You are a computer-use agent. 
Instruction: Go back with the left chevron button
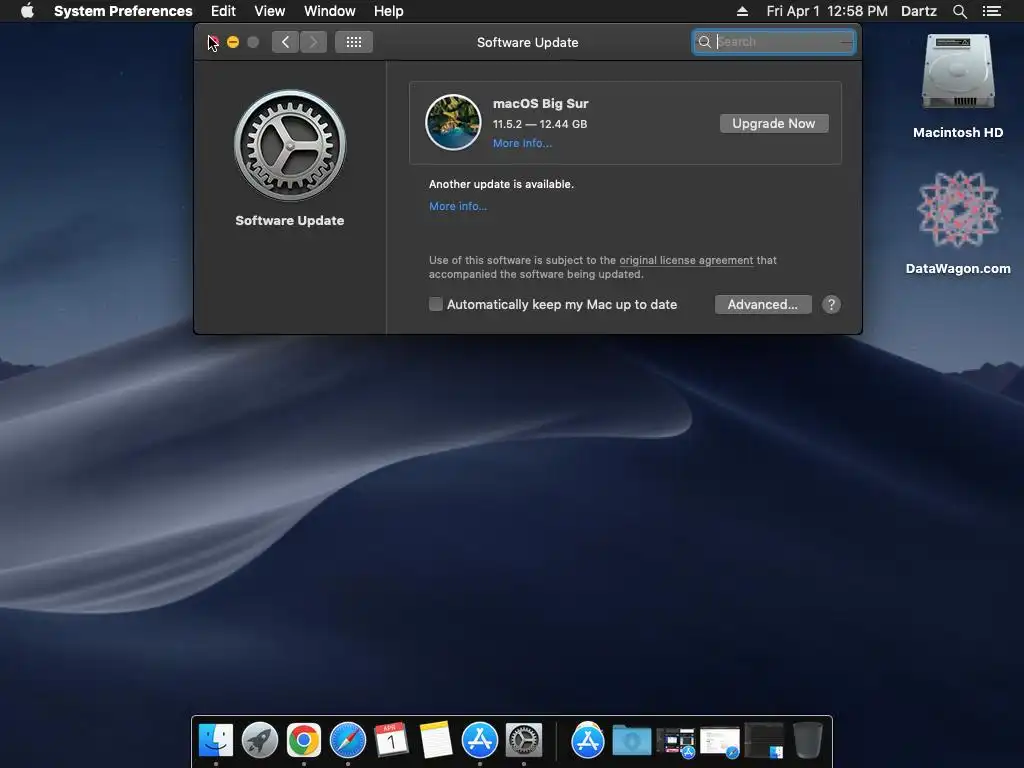click(x=285, y=42)
